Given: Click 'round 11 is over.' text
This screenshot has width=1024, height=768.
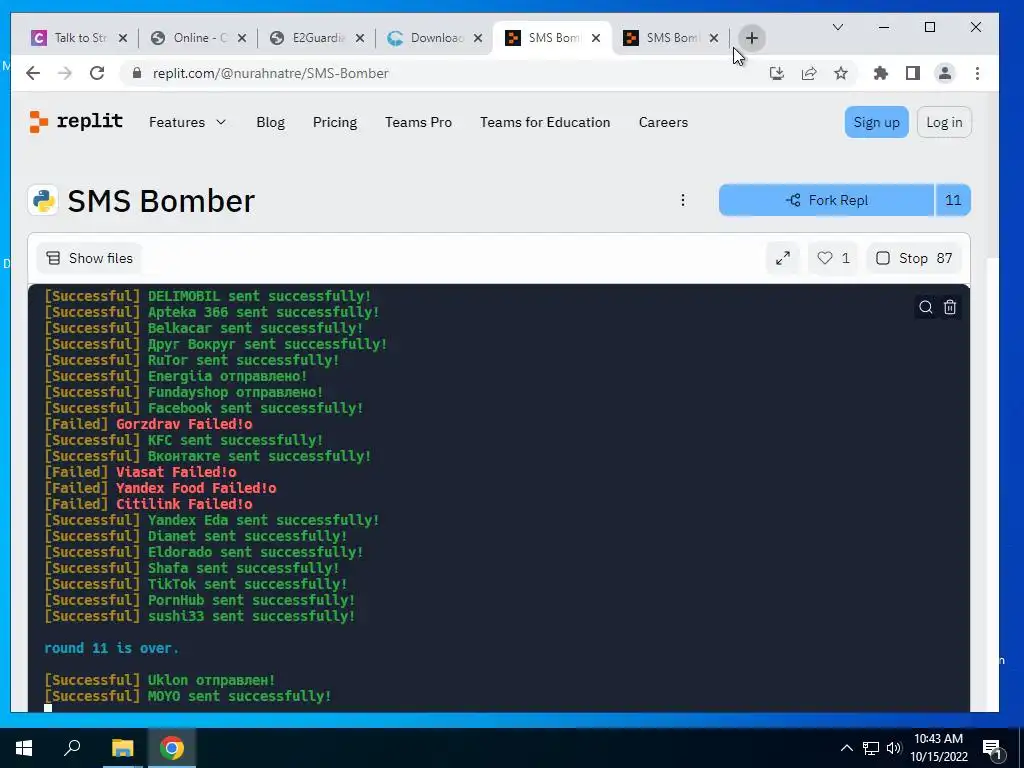Looking at the screenshot, I should point(112,648).
